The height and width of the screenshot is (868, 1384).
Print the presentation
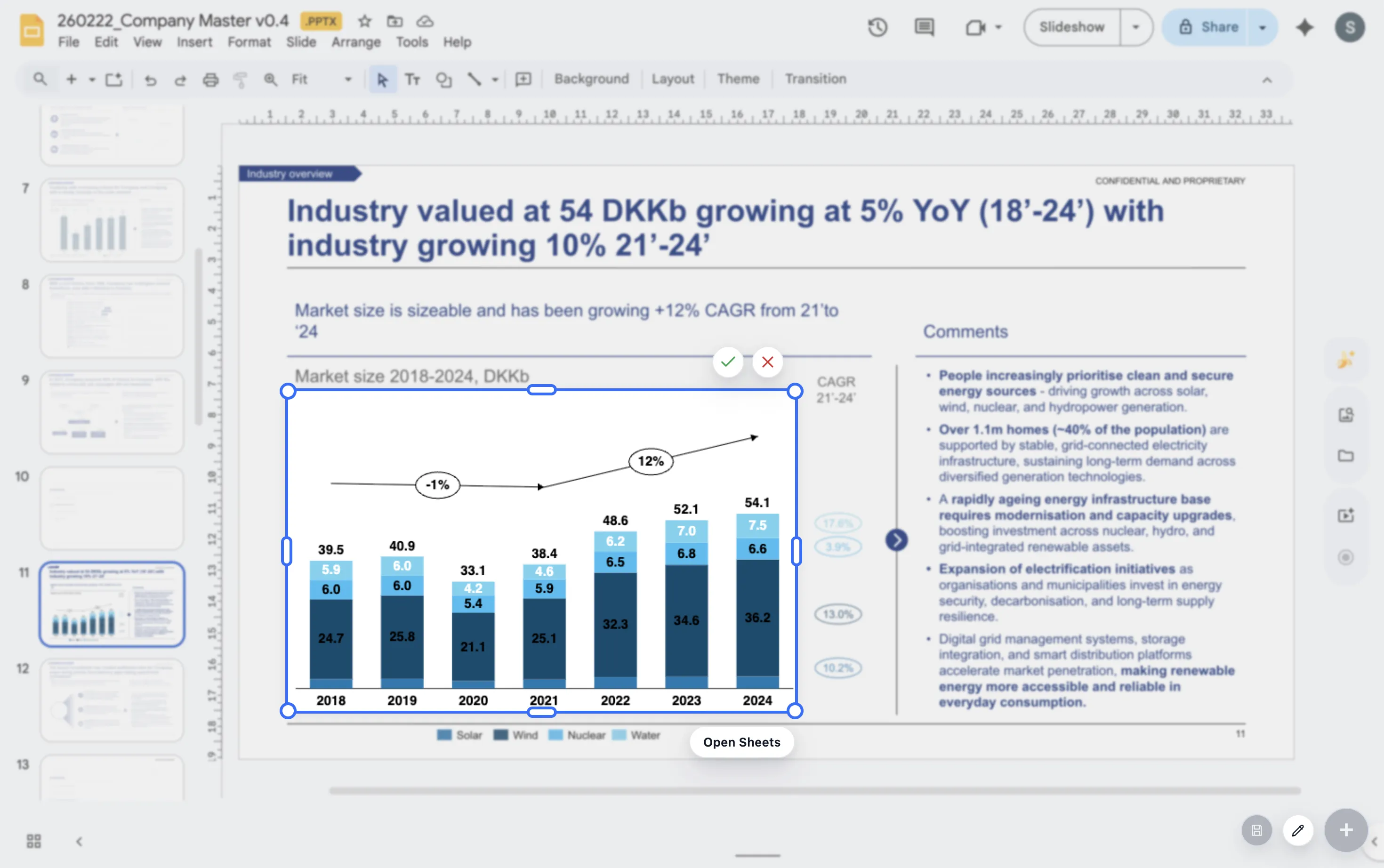pyautogui.click(x=211, y=79)
